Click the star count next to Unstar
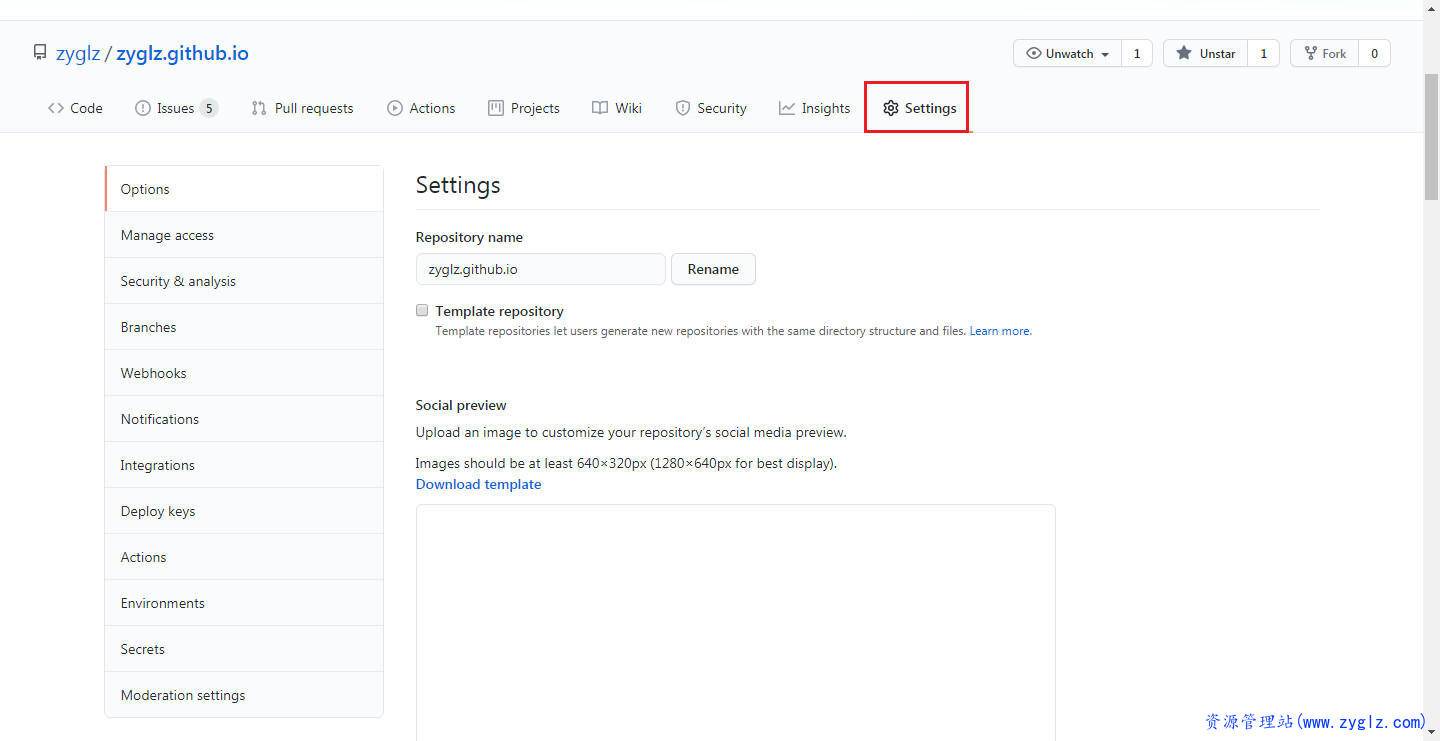Screen dimensions: 1440x741 coord(1263,53)
